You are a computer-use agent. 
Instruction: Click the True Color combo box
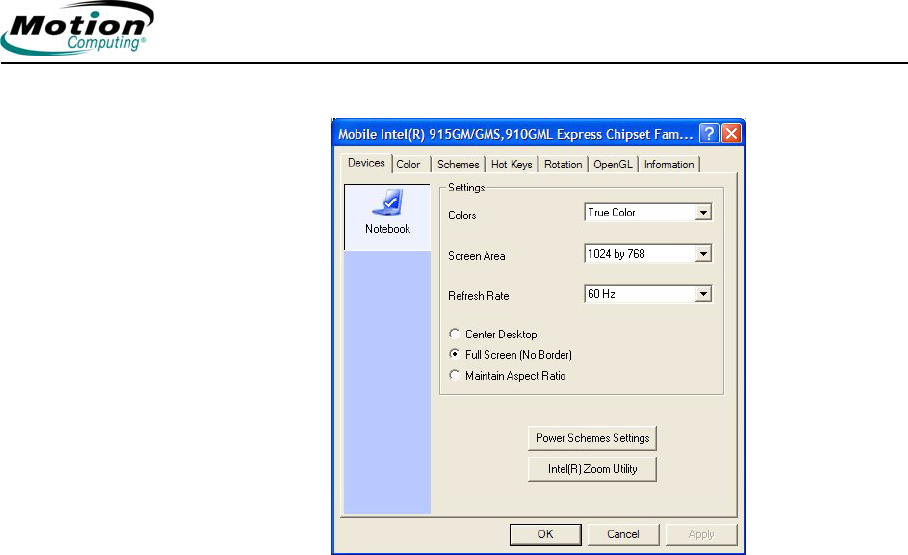pos(648,213)
